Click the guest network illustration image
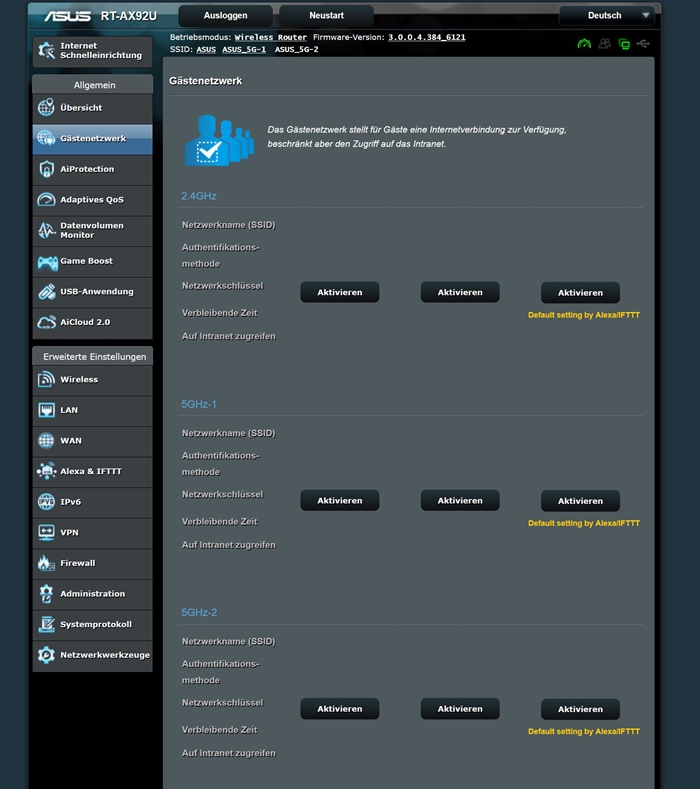Screen dimensions: 700x789 coord(219,140)
